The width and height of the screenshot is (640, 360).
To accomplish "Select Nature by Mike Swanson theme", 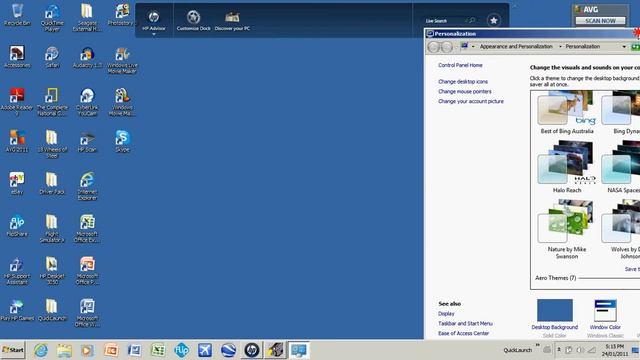I will point(567,229).
